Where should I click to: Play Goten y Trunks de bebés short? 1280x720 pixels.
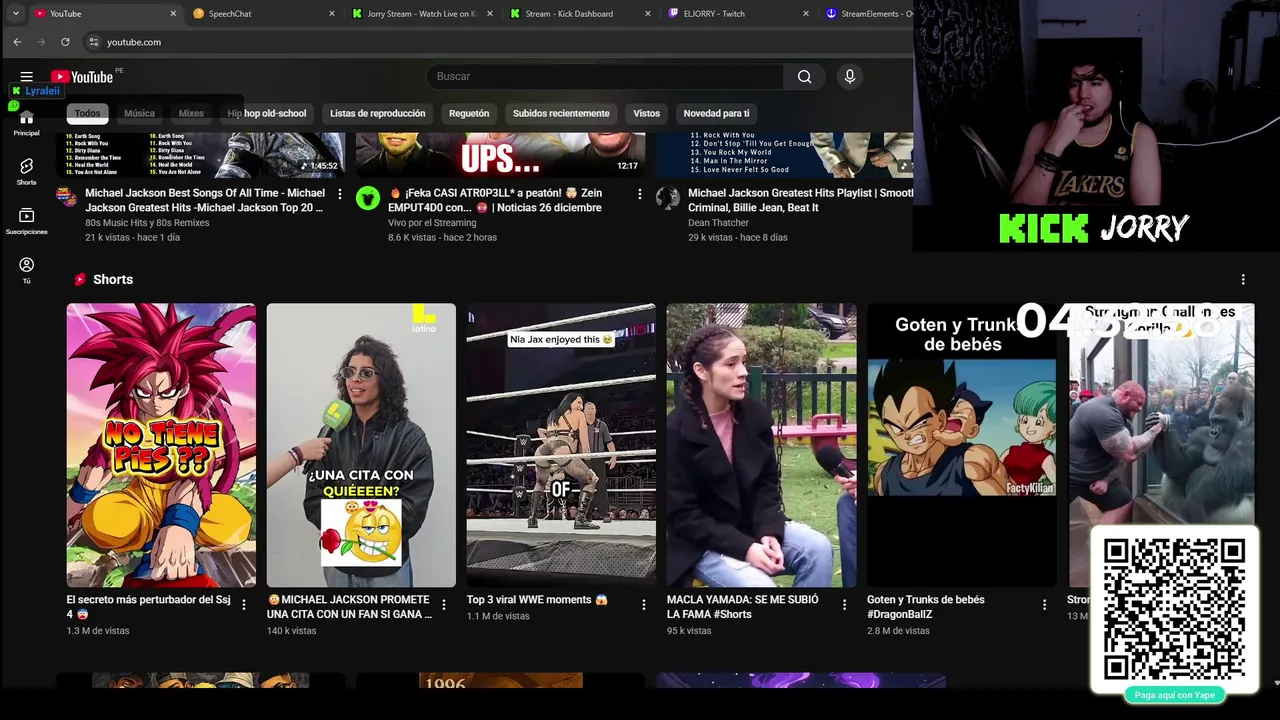961,445
